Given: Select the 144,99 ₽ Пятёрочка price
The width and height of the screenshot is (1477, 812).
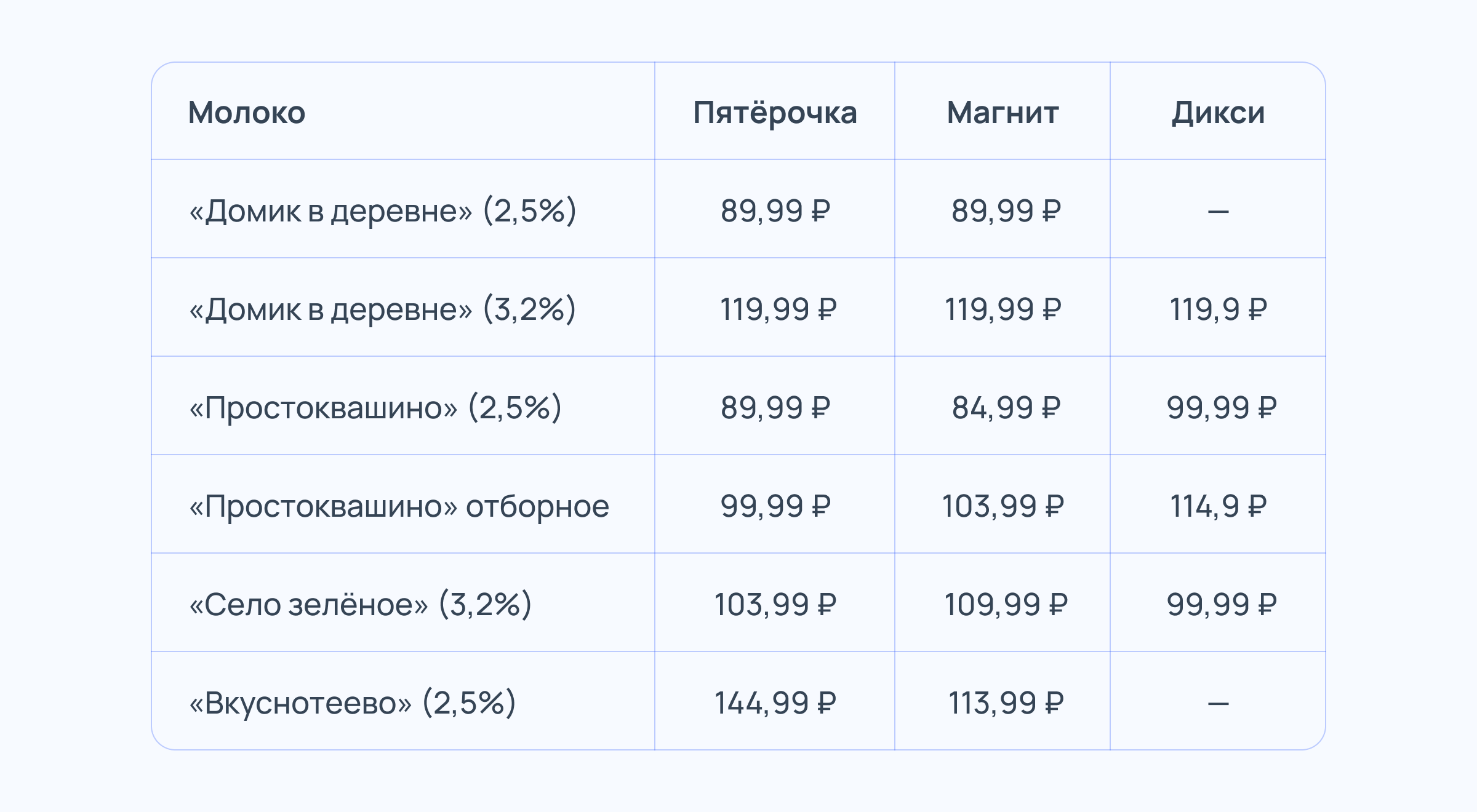Looking at the screenshot, I should click(x=775, y=703).
